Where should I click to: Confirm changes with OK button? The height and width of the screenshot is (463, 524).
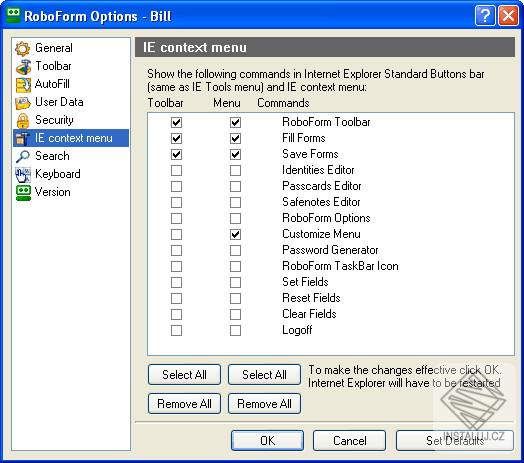[267, 441]
